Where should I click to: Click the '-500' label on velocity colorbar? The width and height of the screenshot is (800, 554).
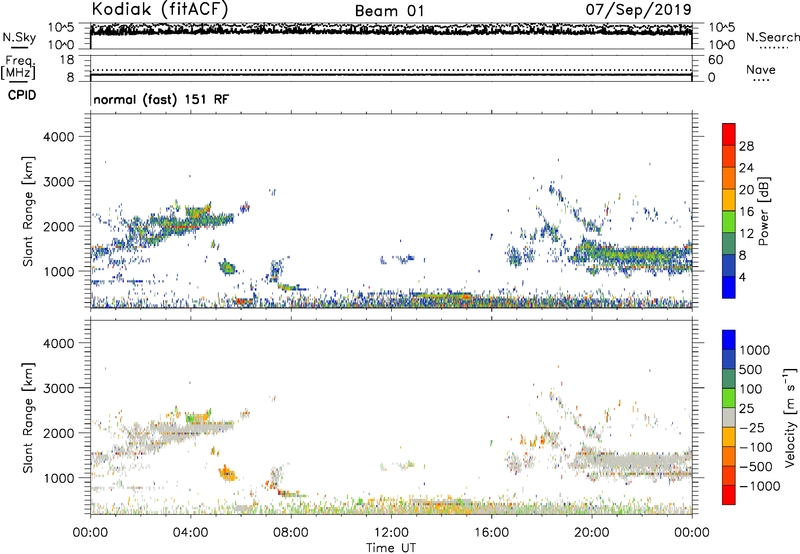[756, 467]
